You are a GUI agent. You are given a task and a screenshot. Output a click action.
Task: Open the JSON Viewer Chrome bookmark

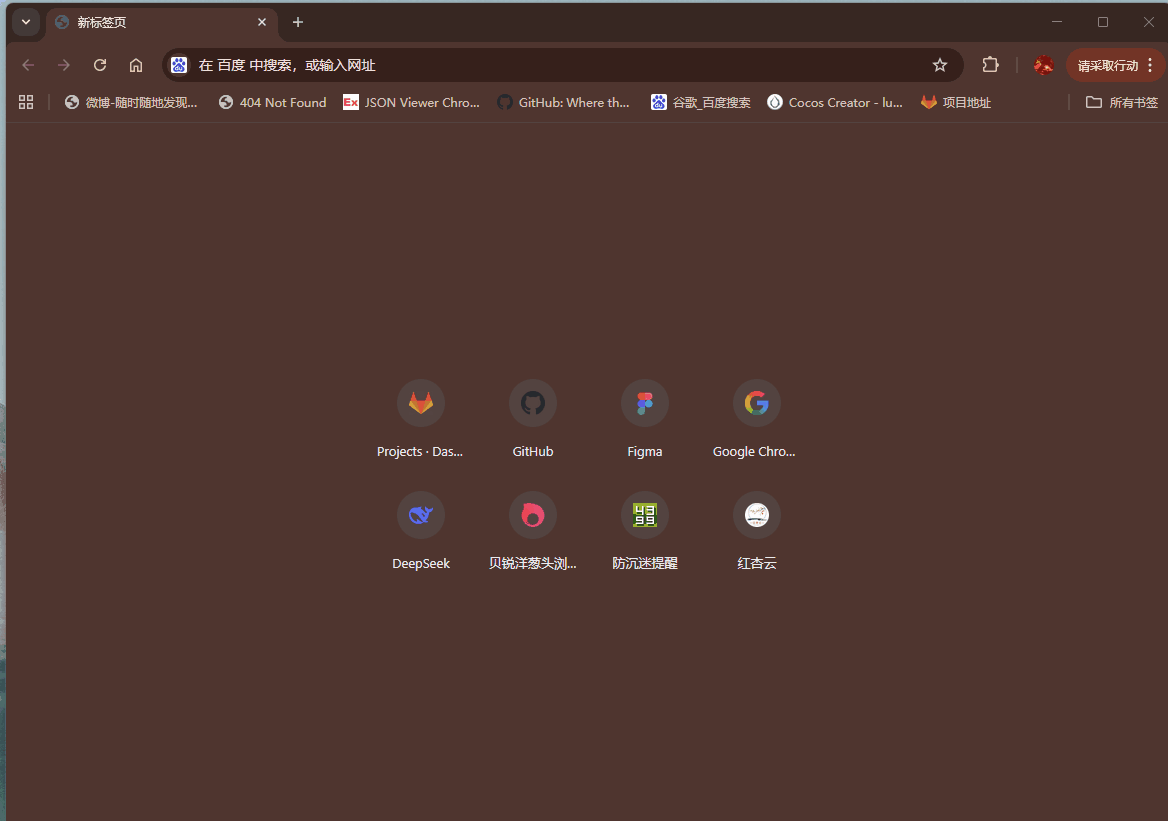[x=411, y=102]
